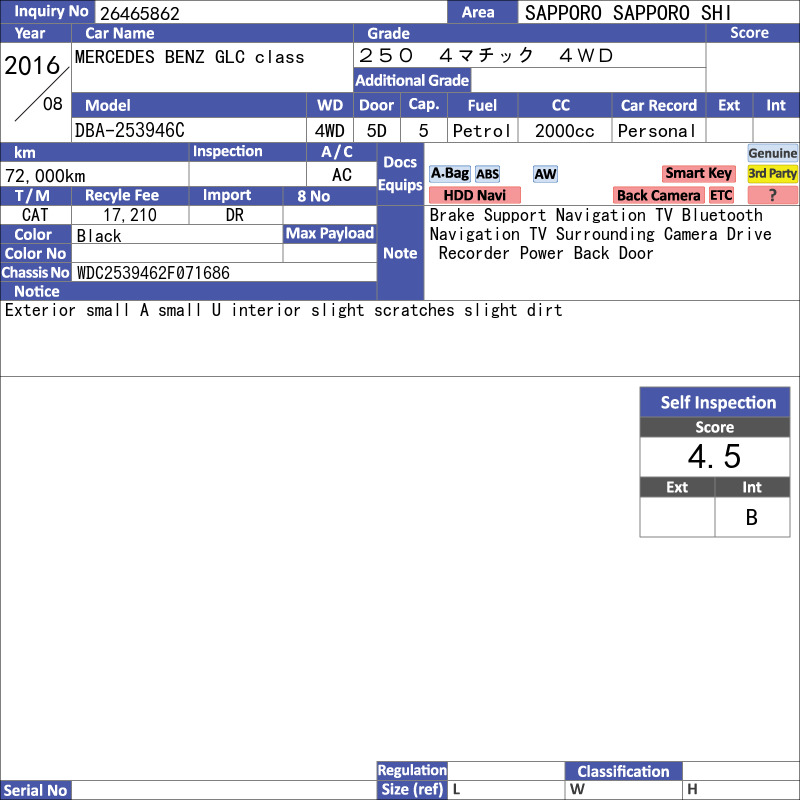Click the Self Inspection header
This screenshot has height=800, width=800.
click(715, 402)
